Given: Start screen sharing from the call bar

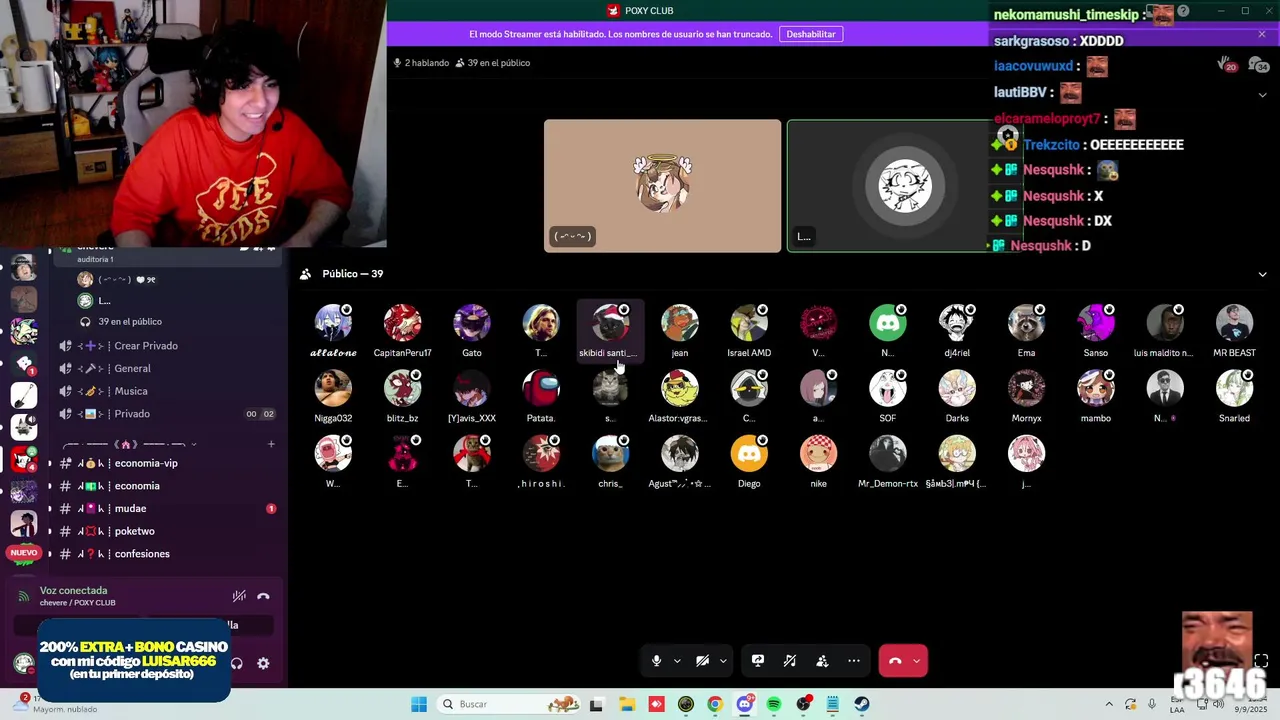Looking at the screenshot, I should click(x=758, y=661).
